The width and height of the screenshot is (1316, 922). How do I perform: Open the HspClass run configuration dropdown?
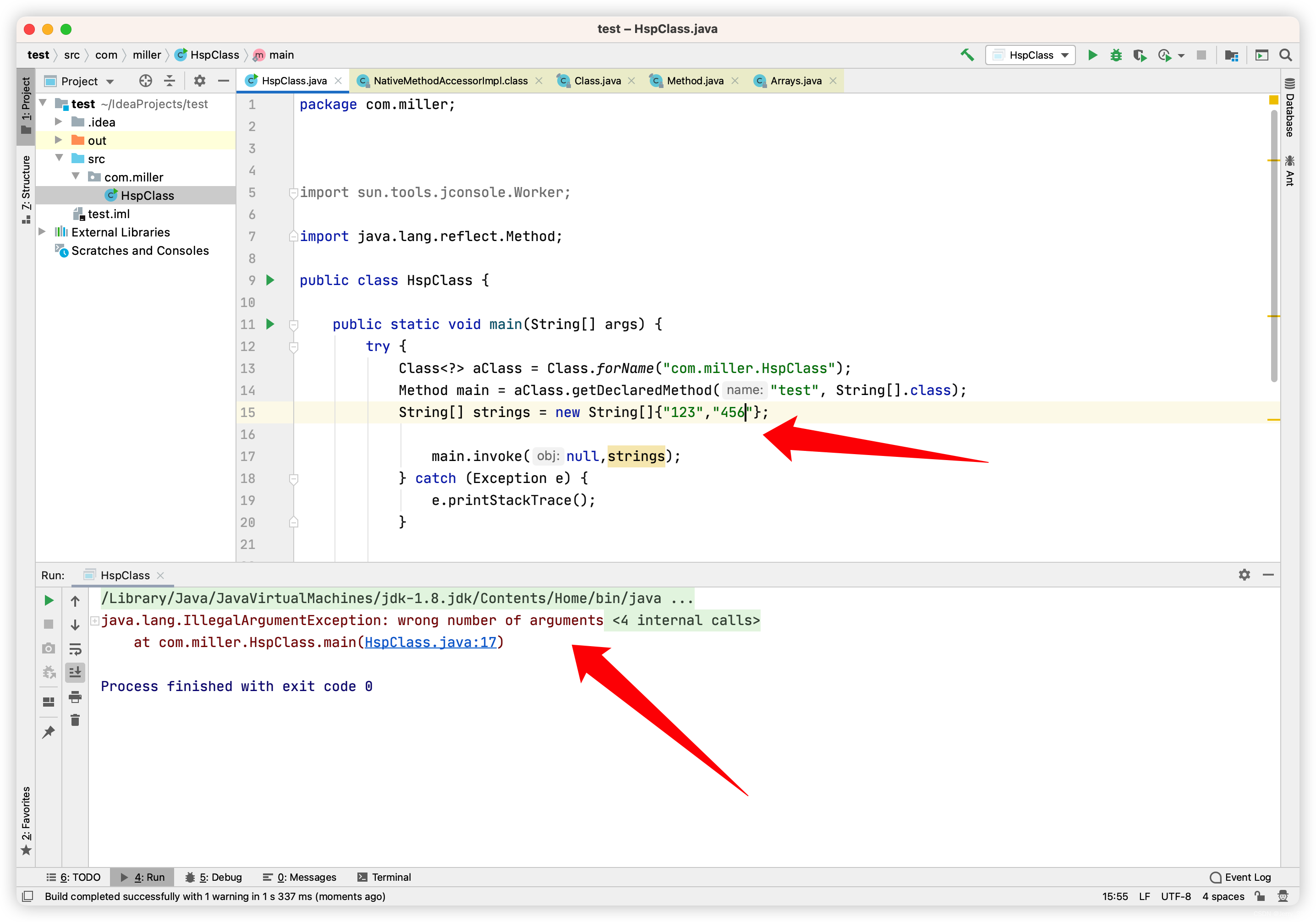pyautogui.click(x=1031, y=55)
